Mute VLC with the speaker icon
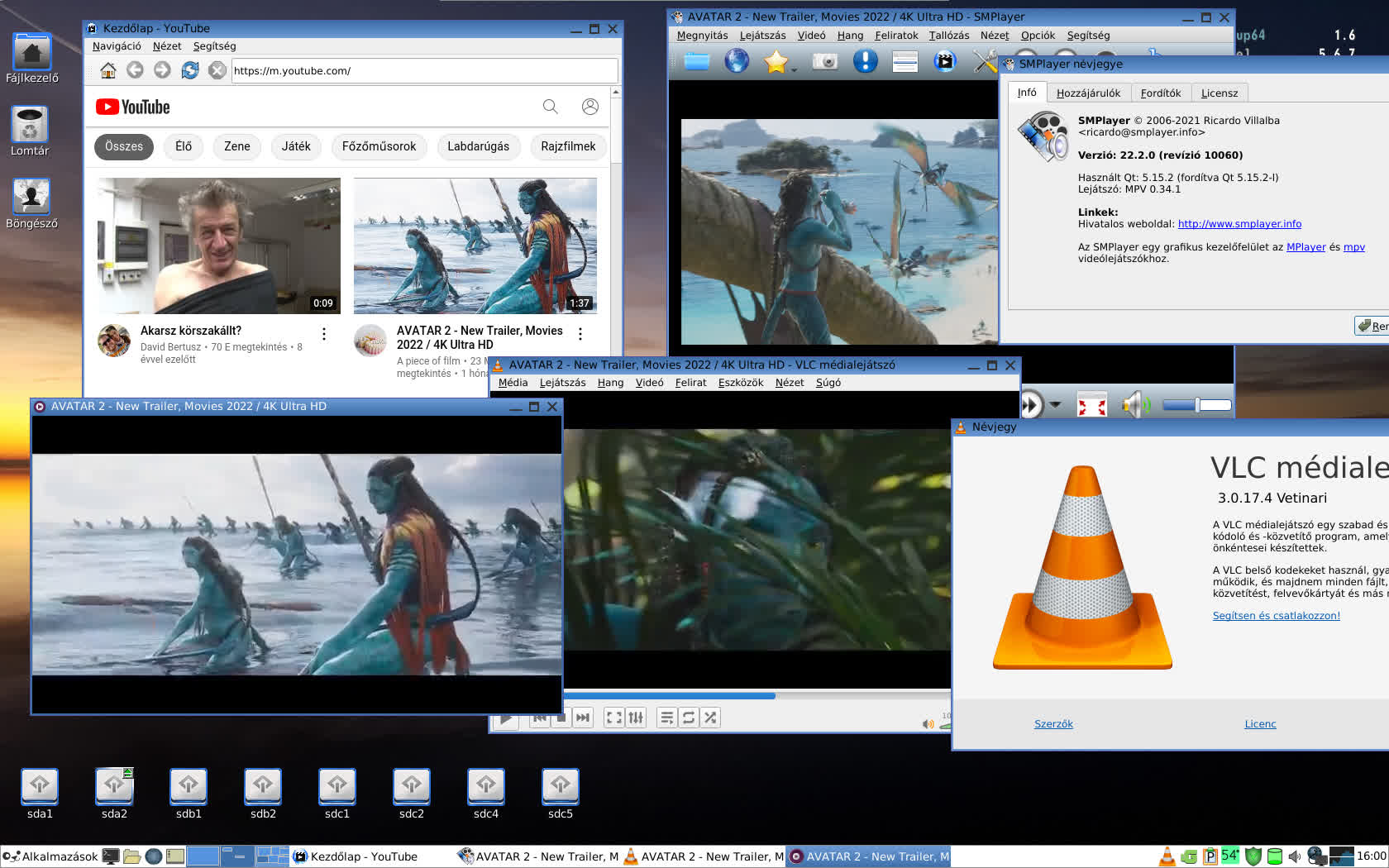Screen dimensions: 1389x868 pos(928,724)
